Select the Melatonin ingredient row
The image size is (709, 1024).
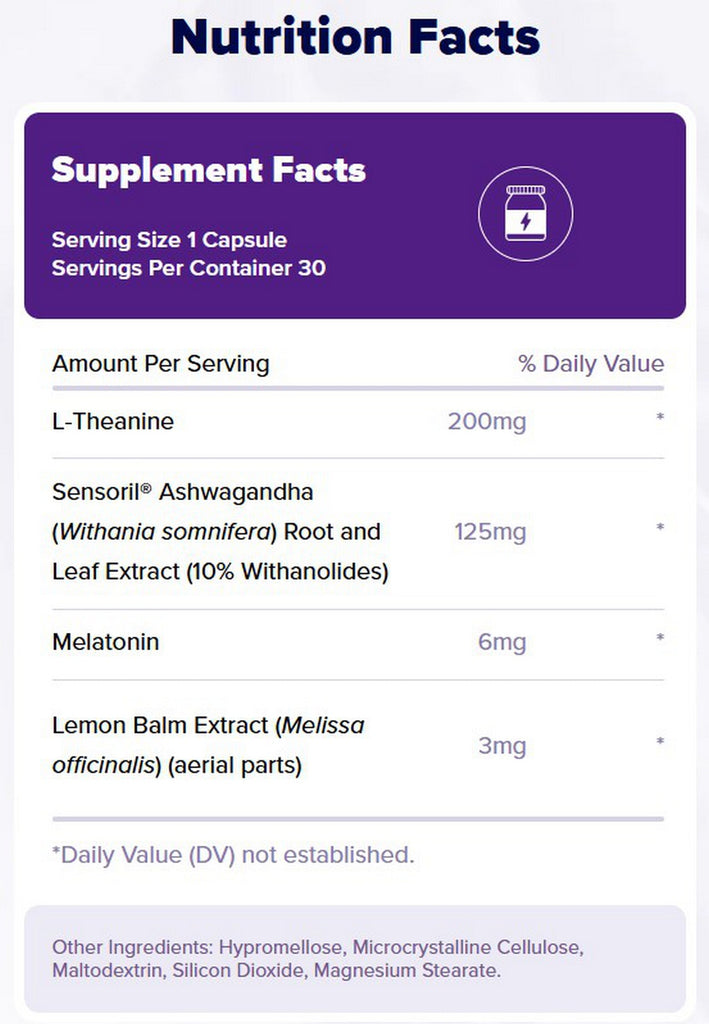[x=358, y=643]
